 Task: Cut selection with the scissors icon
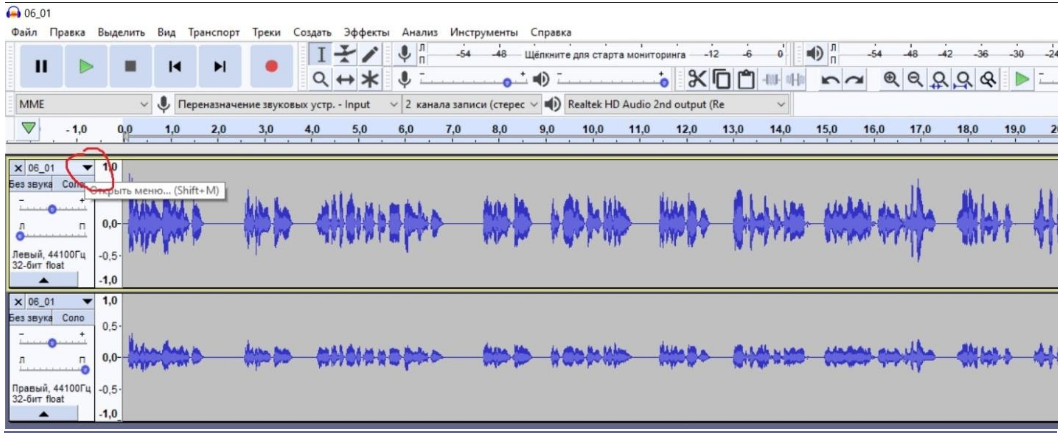point(698,80)
